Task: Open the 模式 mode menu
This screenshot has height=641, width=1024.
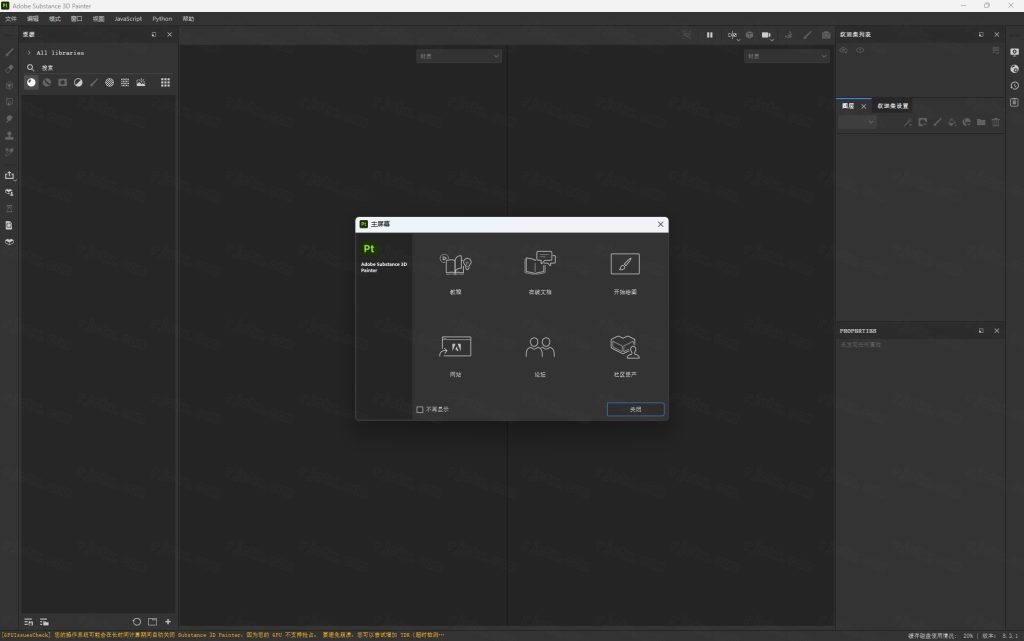Action: (55, 19)
